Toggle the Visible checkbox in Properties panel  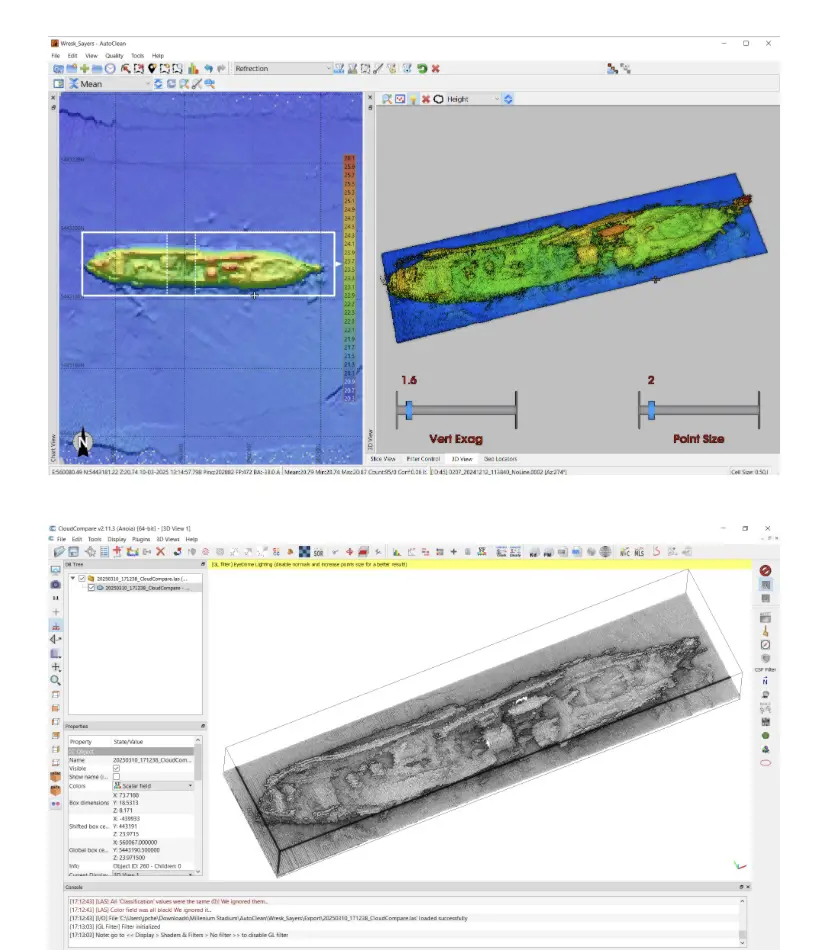[117, 768]
